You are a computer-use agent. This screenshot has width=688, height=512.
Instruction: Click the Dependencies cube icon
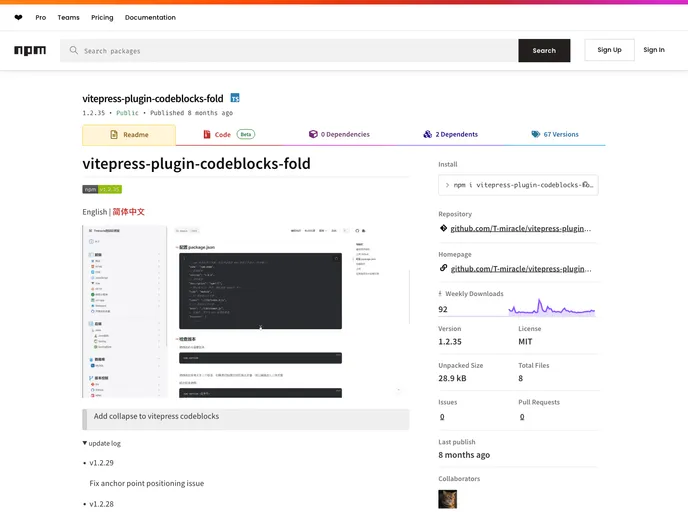(x=313, y=134)
